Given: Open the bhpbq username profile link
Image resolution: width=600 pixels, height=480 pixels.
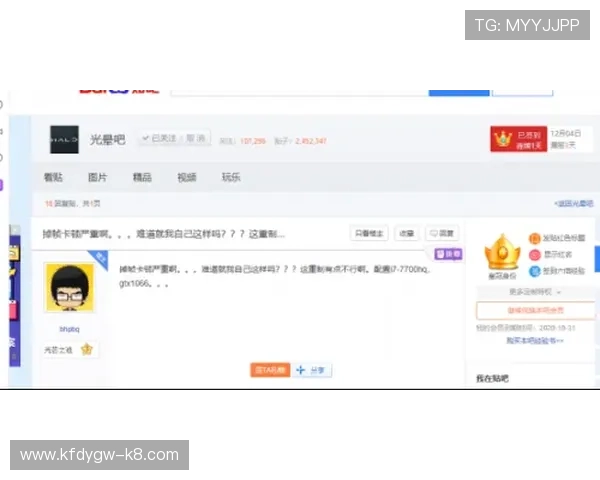Looking at the screenshot, I should (69, 329).
